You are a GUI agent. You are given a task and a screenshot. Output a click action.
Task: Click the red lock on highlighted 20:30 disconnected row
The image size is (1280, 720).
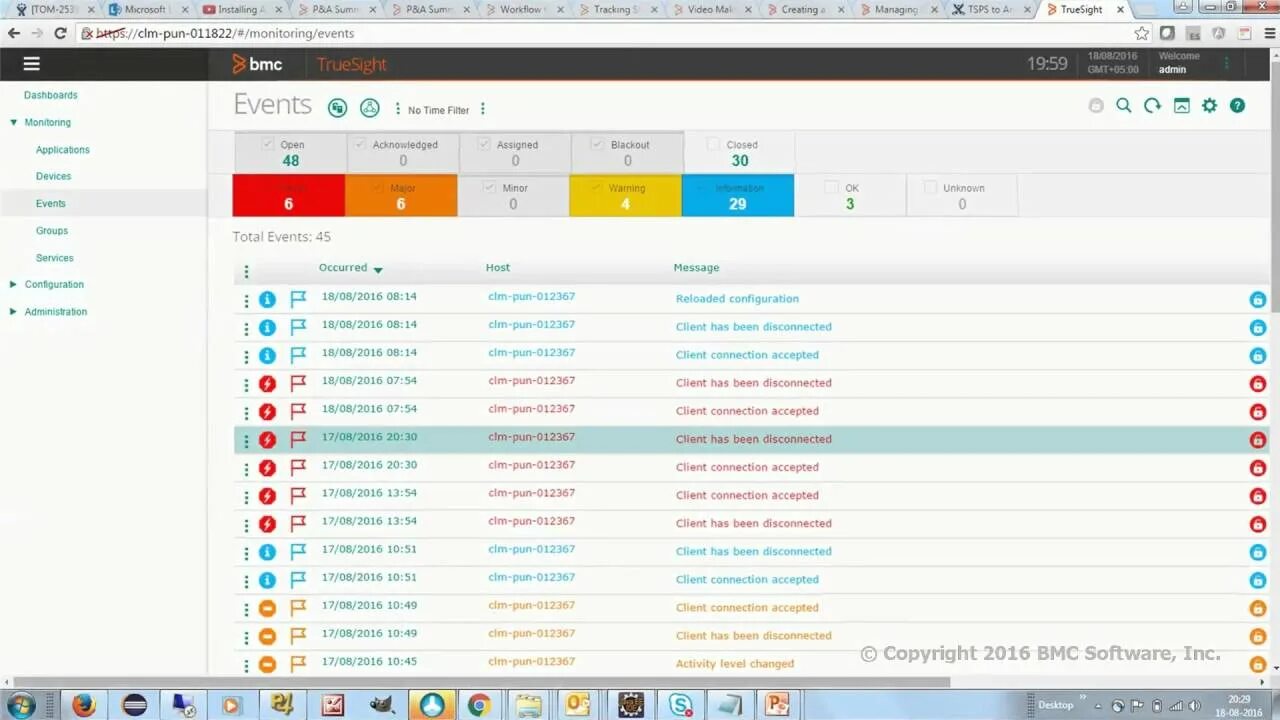pos(1258,440)
